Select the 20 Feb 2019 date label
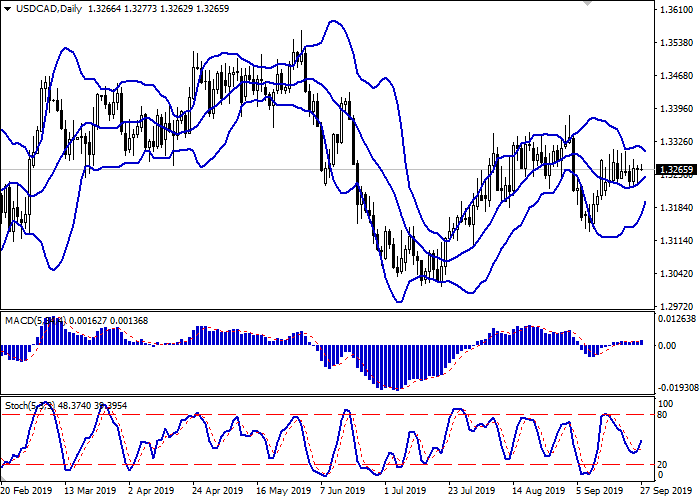Image resolution: width=700 pixels, height=500 pixels. [x=25, y=492]
